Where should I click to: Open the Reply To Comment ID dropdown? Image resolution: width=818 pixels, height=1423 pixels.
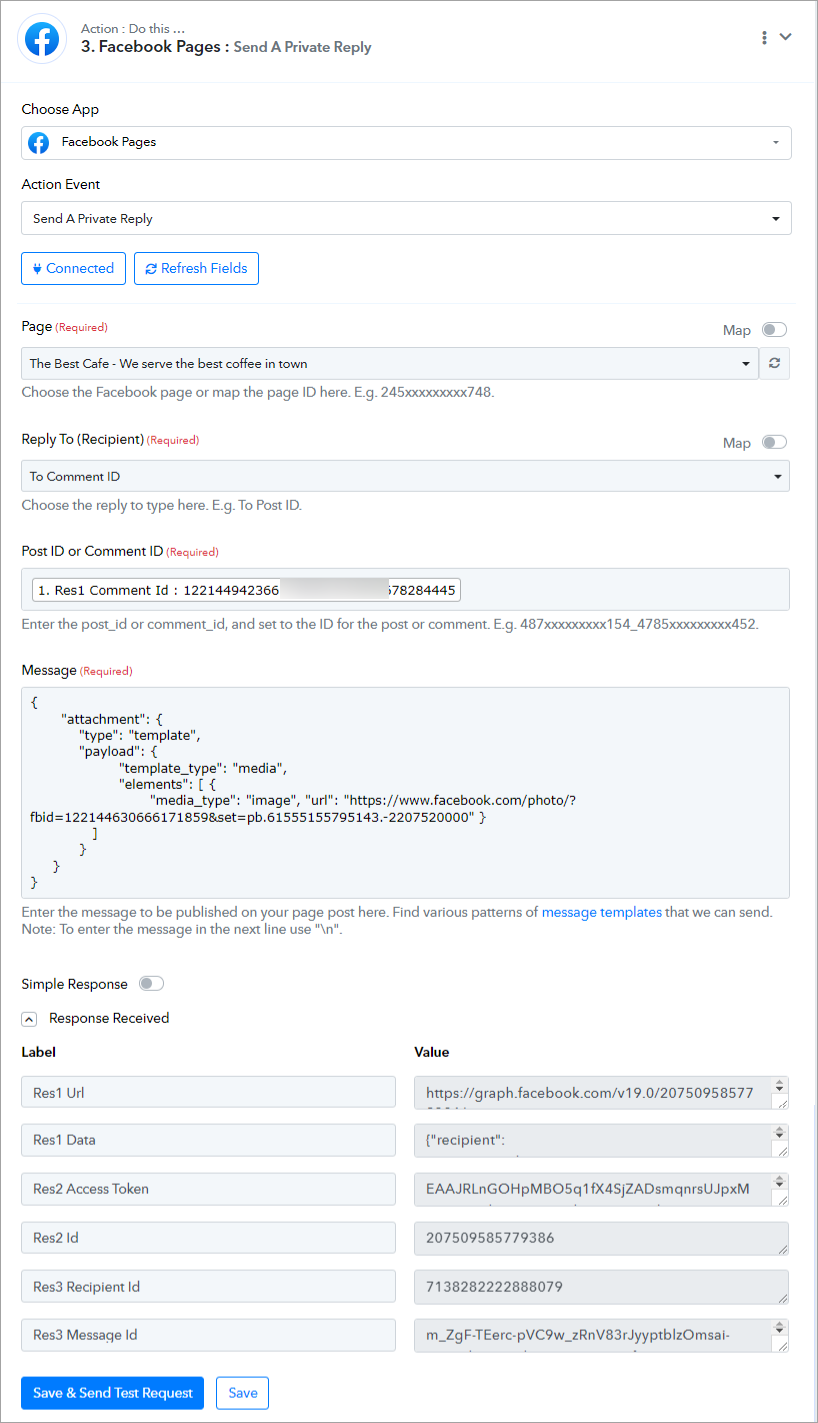[x=405, y=476]
